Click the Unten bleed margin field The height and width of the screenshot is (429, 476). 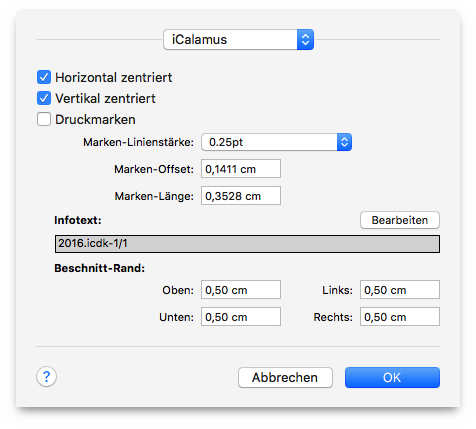241,317
